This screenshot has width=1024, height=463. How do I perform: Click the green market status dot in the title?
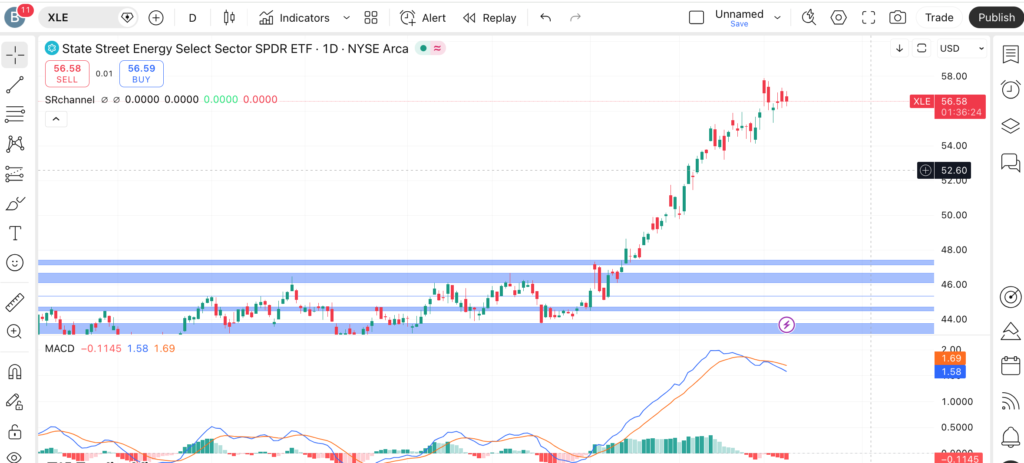pos(423,48)
